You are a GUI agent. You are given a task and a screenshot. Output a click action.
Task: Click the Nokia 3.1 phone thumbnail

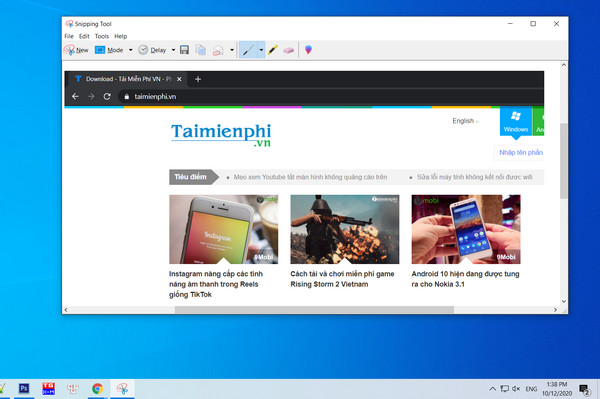[466, 229]
